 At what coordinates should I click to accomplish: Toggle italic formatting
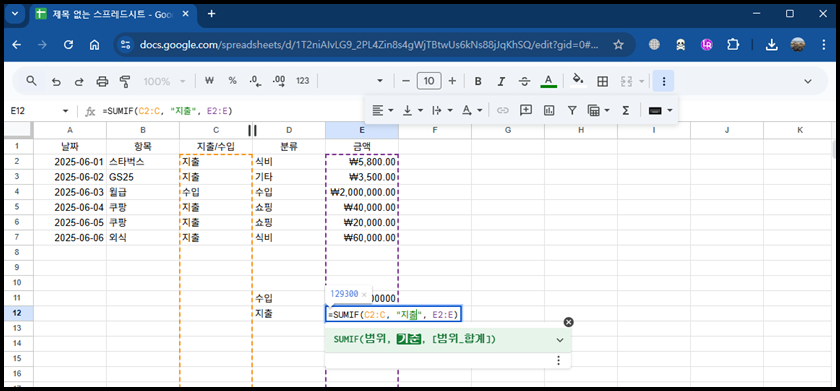[x=501, y=81]
